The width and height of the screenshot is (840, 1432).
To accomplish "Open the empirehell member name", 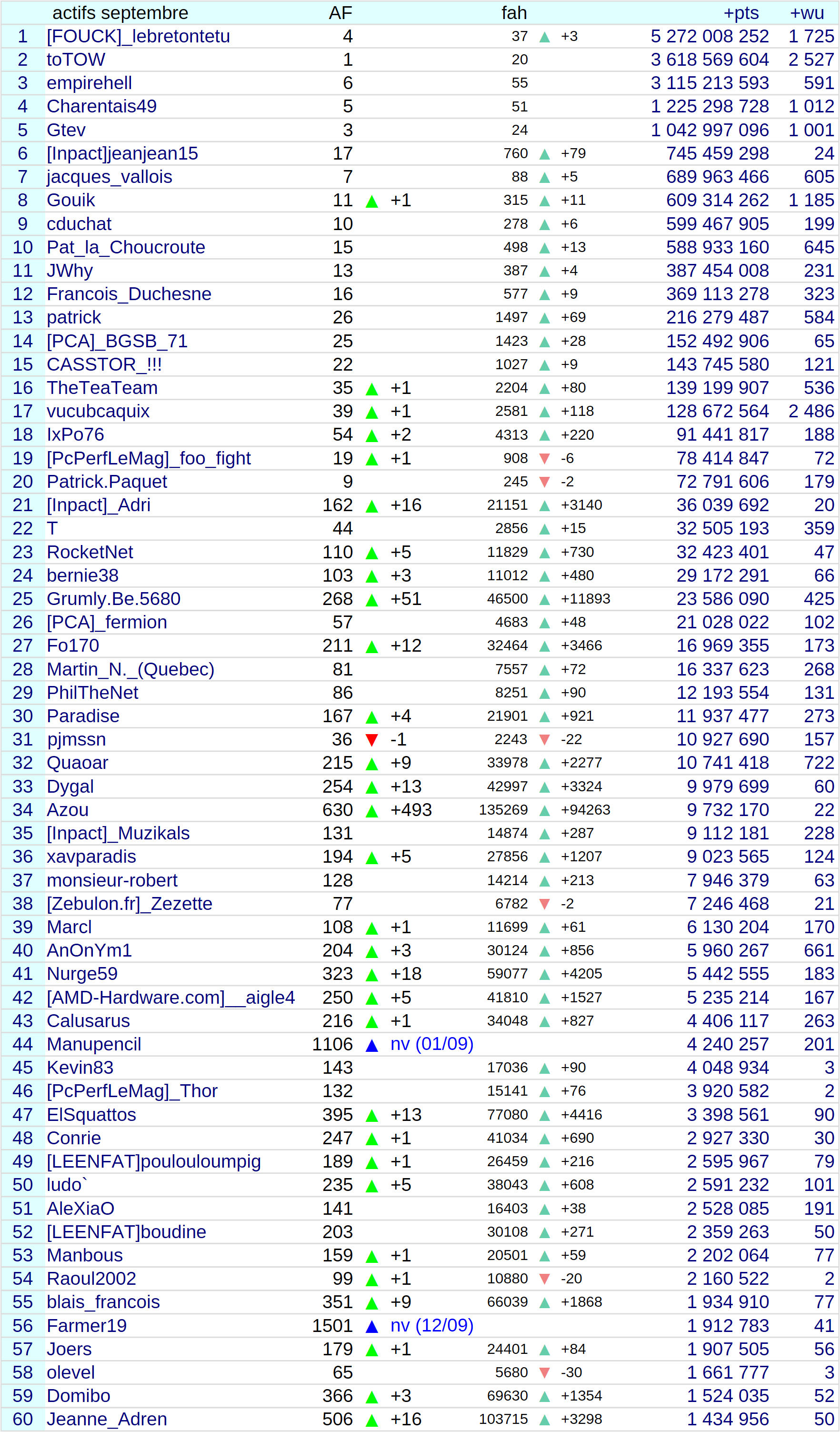I will pos(89,83).
